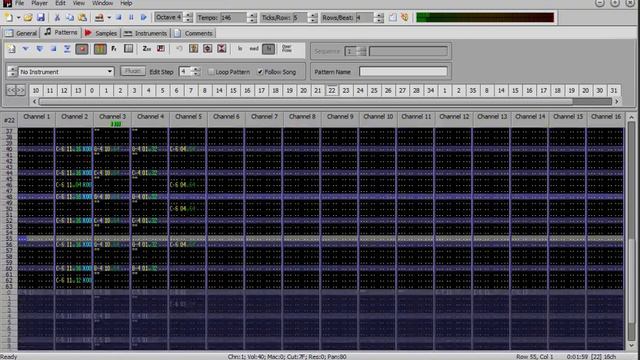The width and height of the screenshot is (640, 360).
Task: Set pattern detail level to hi
Action: [x=268, y=49]
